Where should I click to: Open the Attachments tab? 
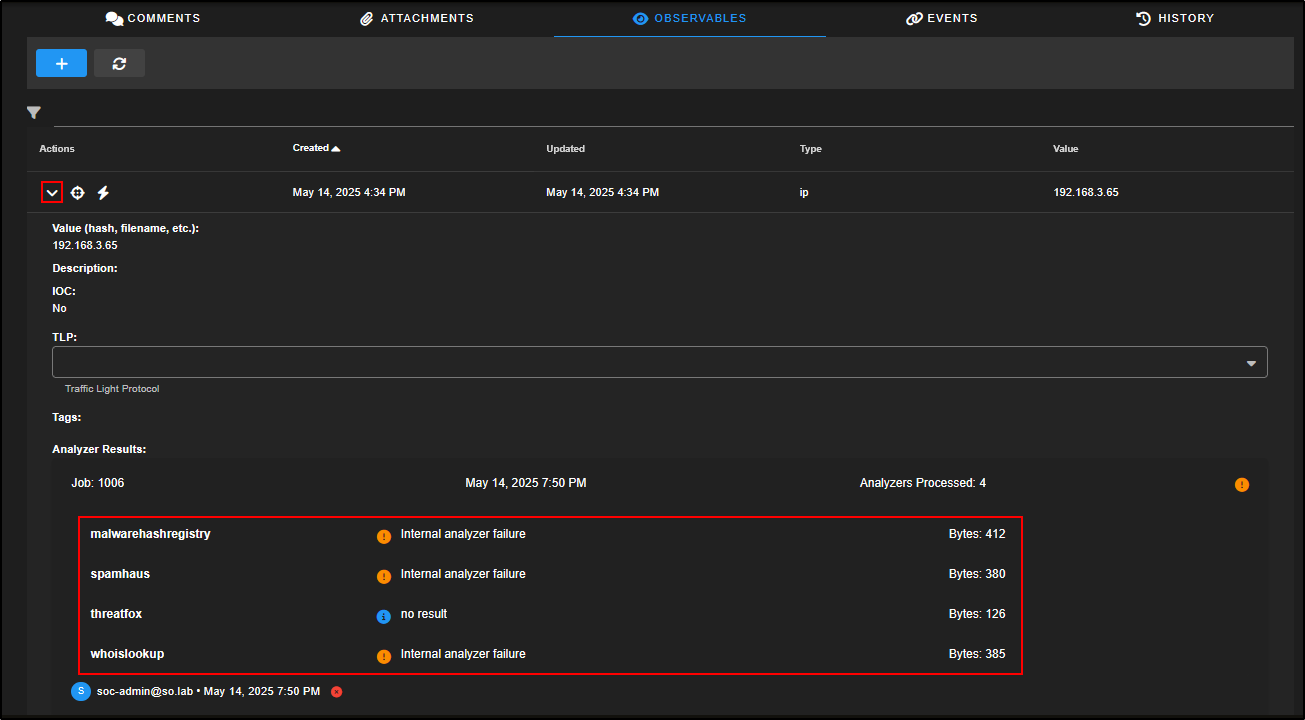click(x=417, y=18)
